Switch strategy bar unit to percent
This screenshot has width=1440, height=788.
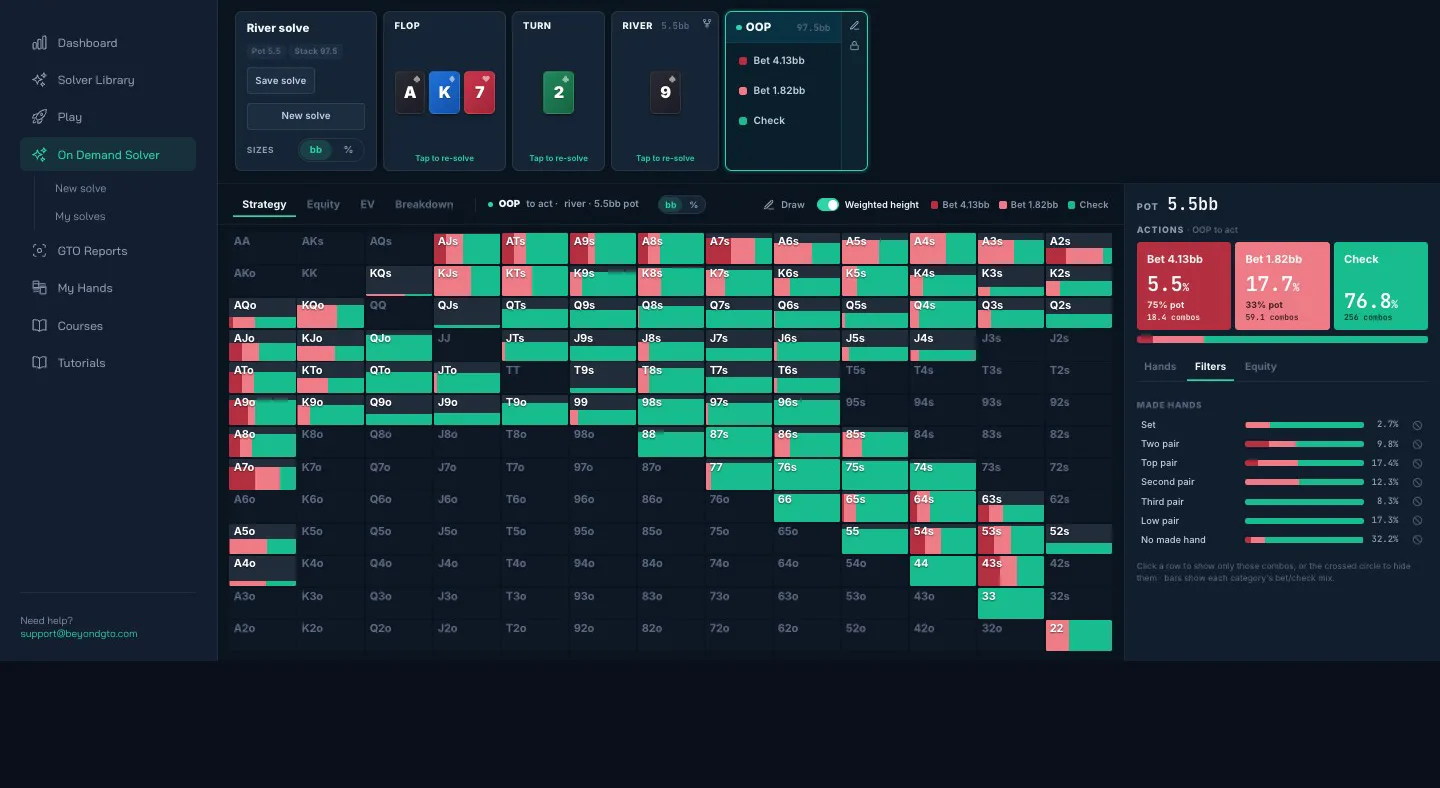(x=694, y=204)
